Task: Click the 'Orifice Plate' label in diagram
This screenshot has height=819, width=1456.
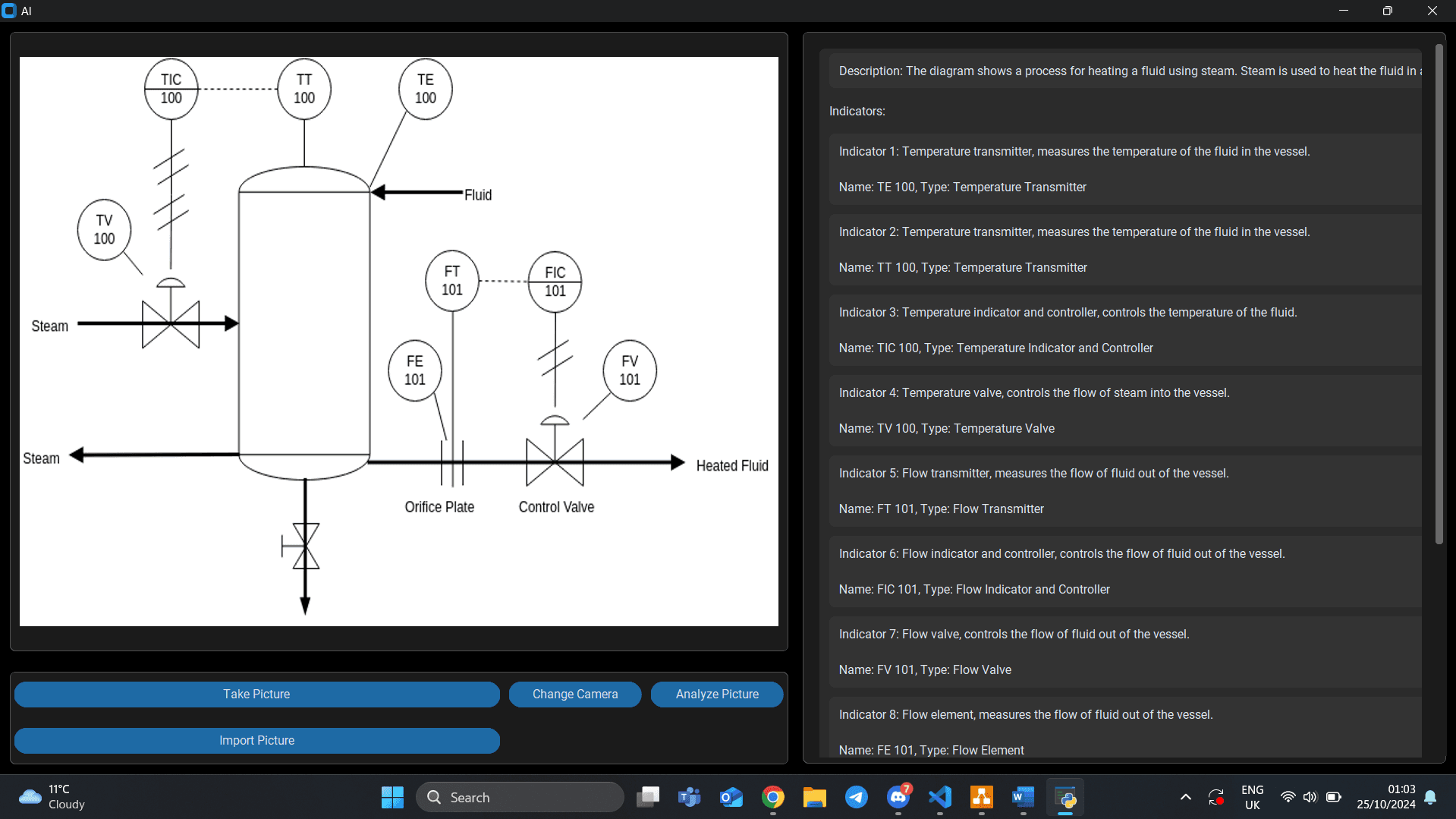Action: point(439,506)
